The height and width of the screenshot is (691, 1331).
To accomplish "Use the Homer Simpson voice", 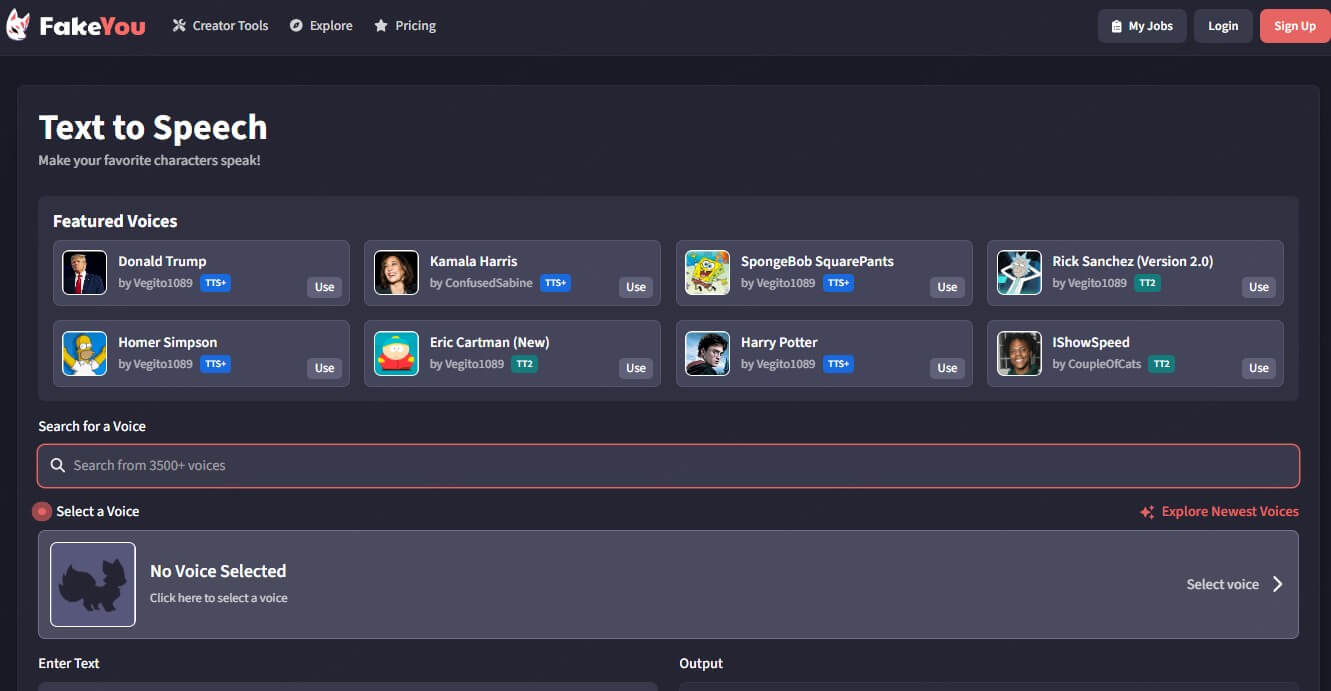I will pos(324,368).
